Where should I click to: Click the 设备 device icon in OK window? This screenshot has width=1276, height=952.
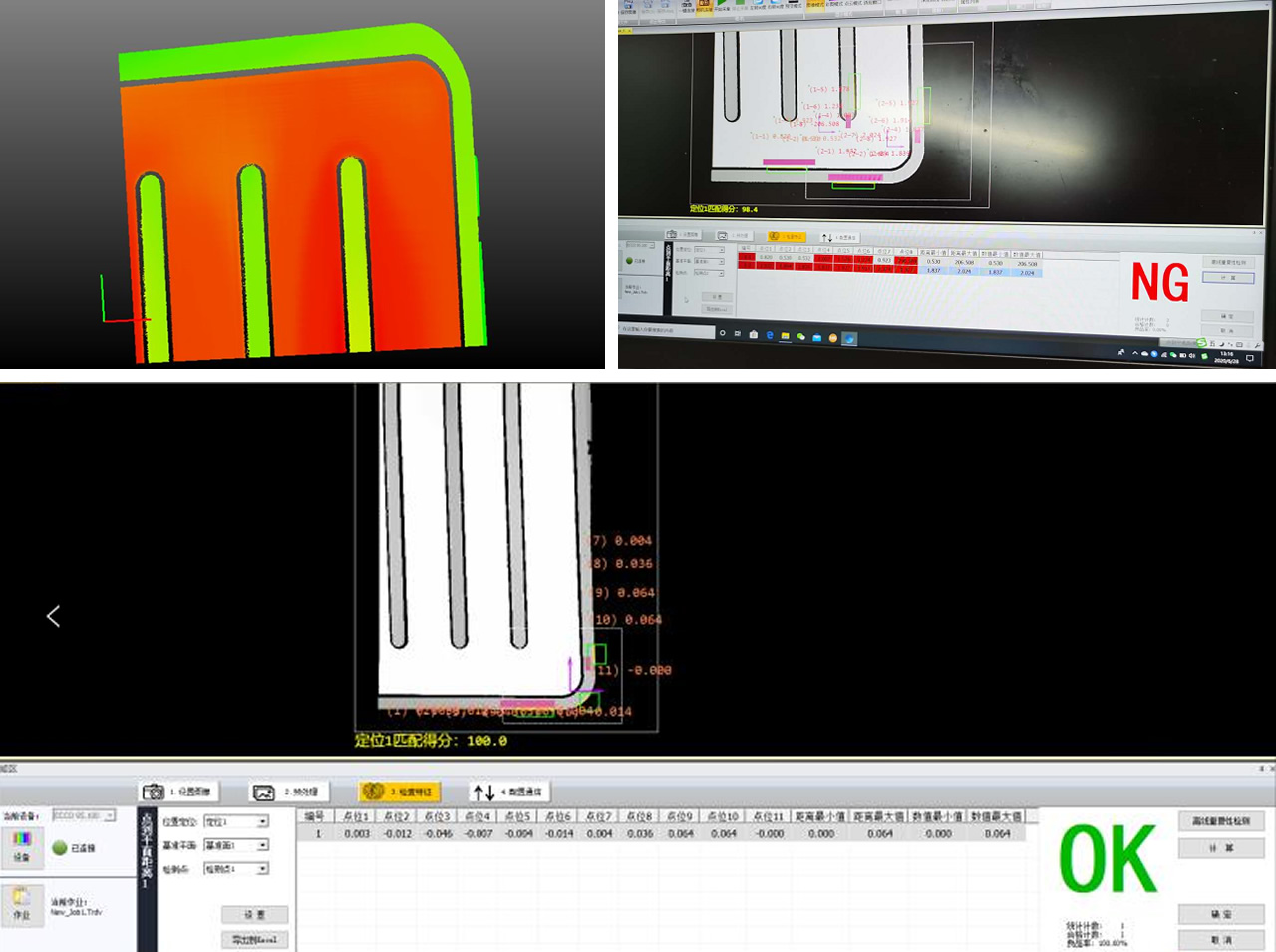click(22, 847)
